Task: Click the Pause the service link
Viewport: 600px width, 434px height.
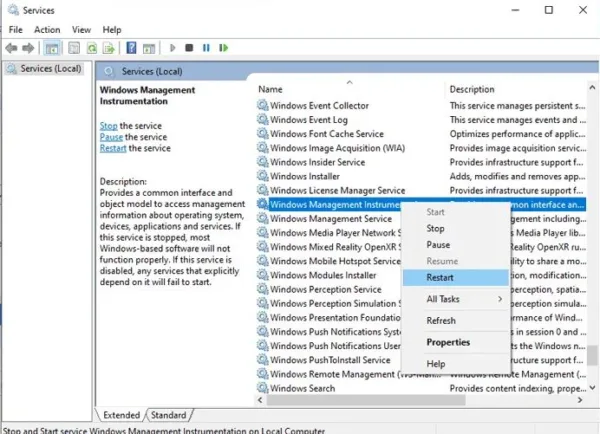Action: click(111, 137)
